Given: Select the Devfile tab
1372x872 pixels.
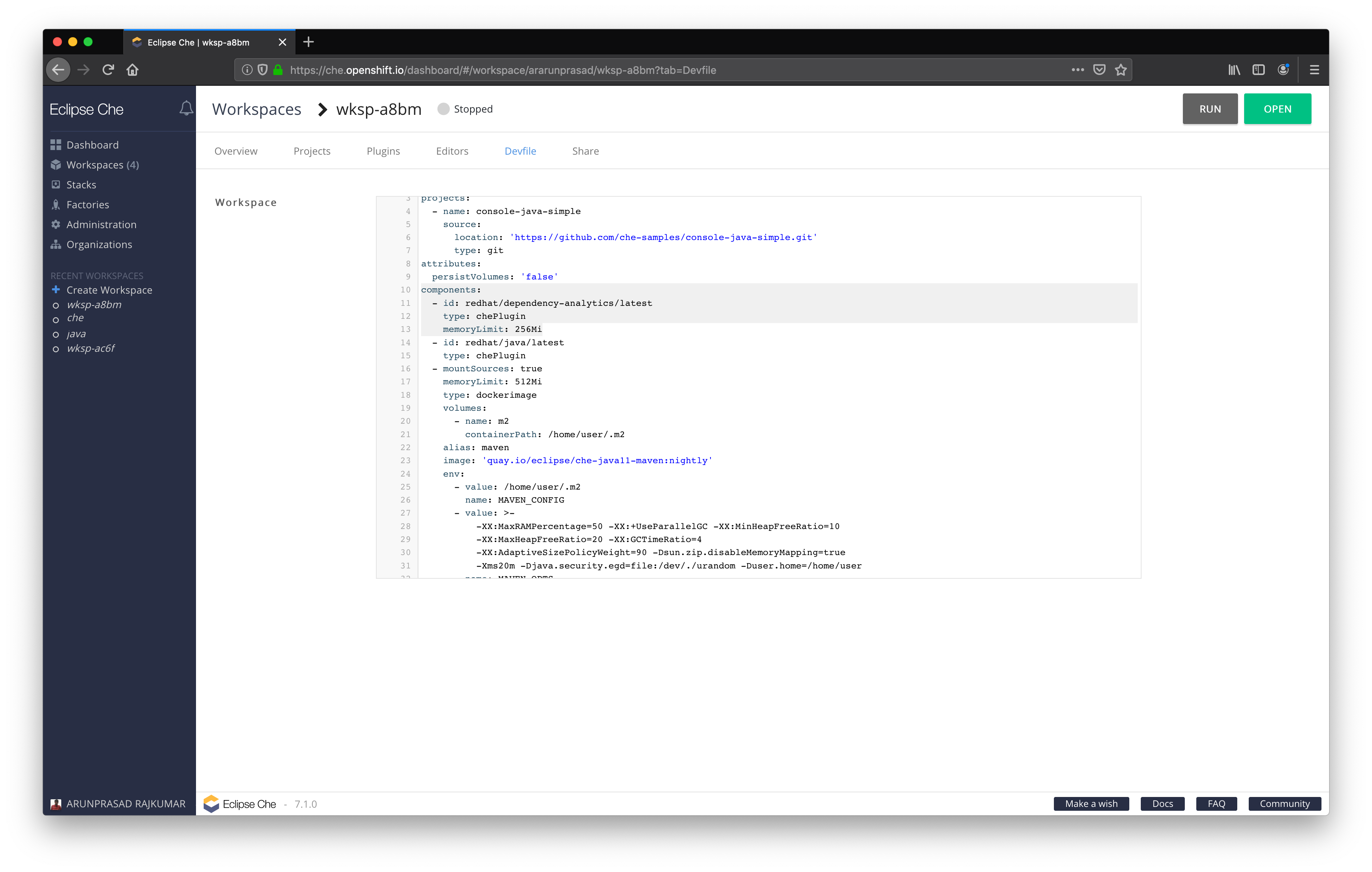Looking at the screenshot, I should coord(520,151).
